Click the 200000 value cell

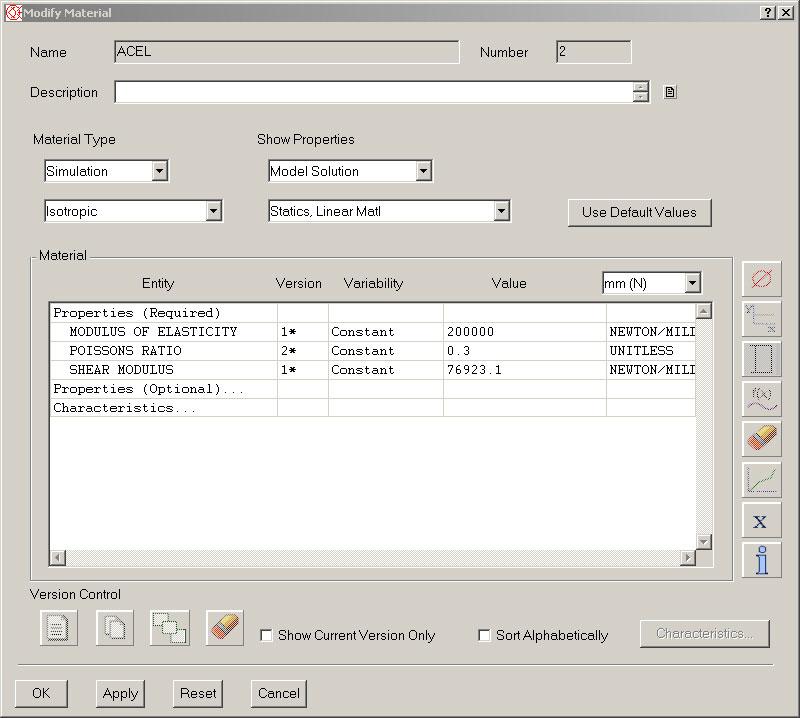point(524,332)
